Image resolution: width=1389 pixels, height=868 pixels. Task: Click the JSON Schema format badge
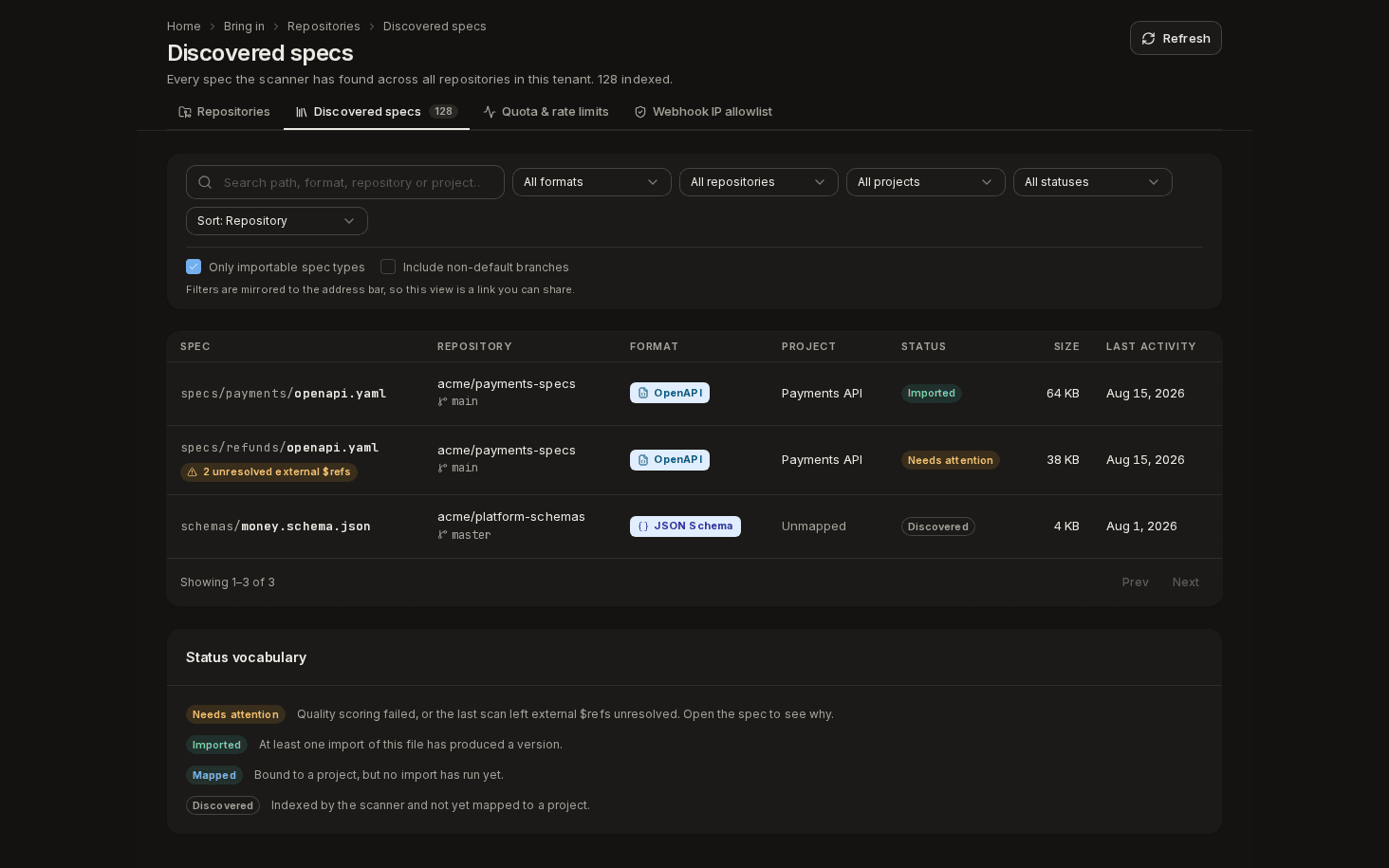click(685, 526)
